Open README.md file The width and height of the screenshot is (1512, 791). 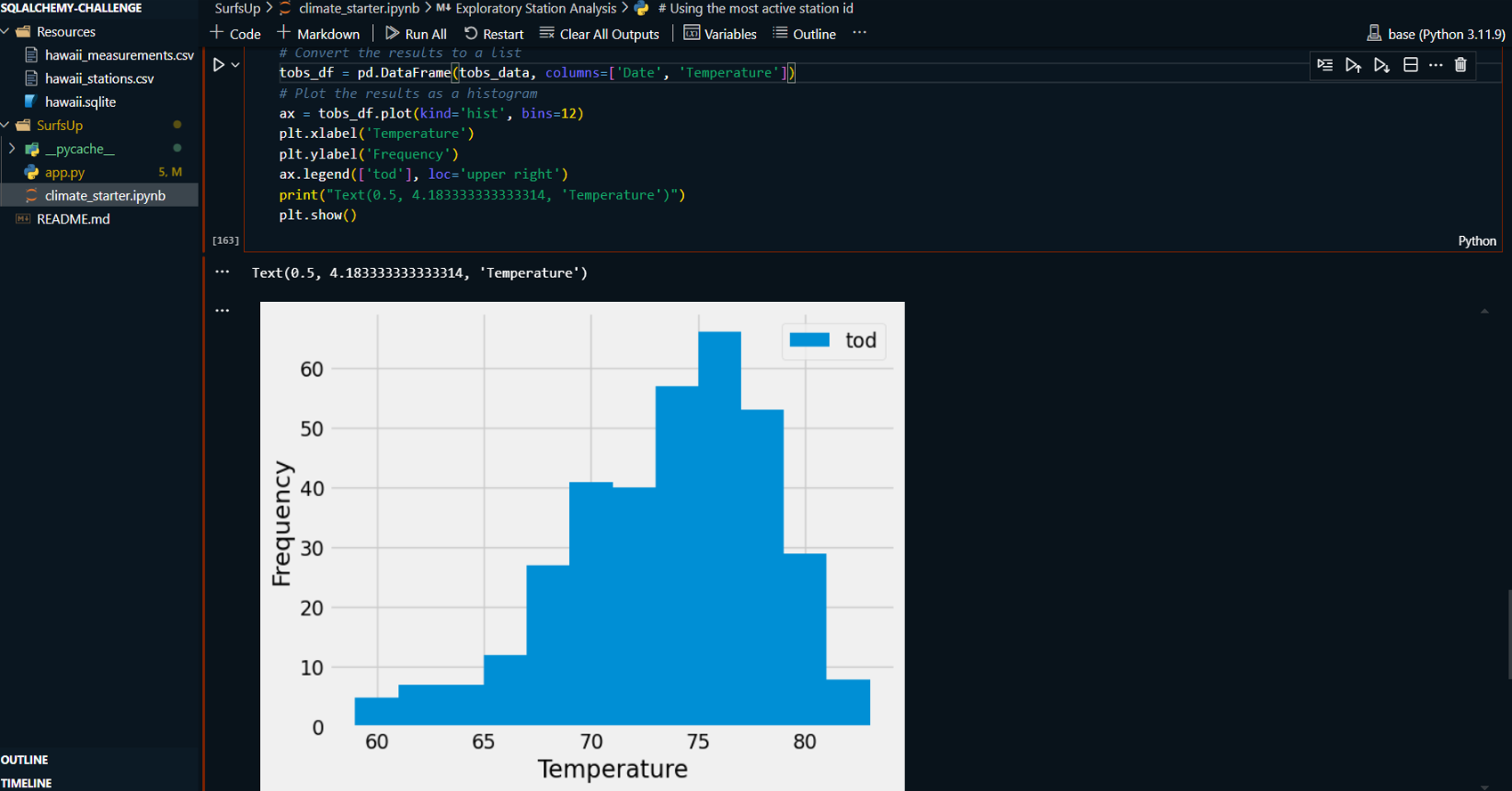click(x=73, y=219)
